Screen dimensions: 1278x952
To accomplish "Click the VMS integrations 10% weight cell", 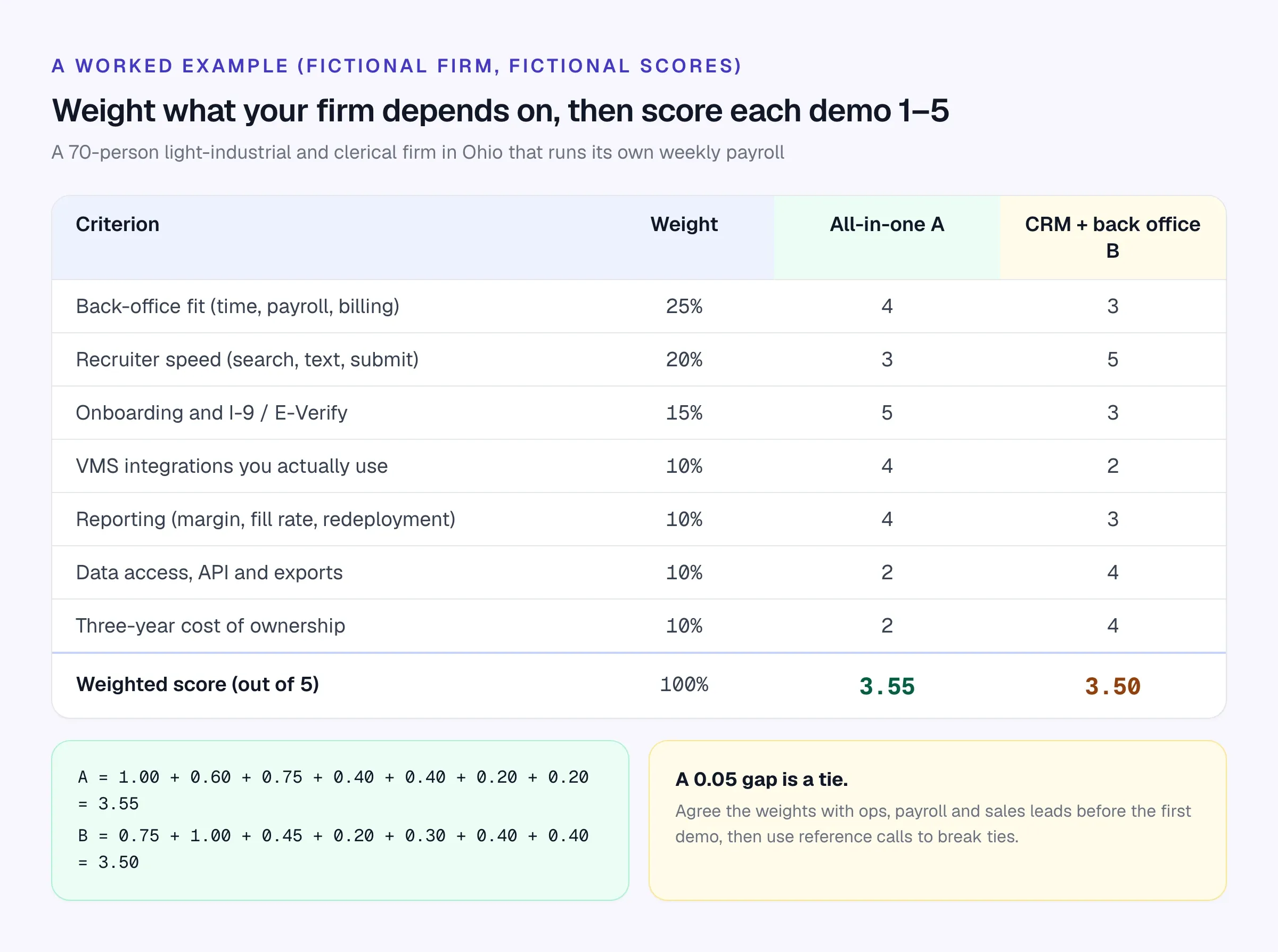I will click(x=683, y=466).
